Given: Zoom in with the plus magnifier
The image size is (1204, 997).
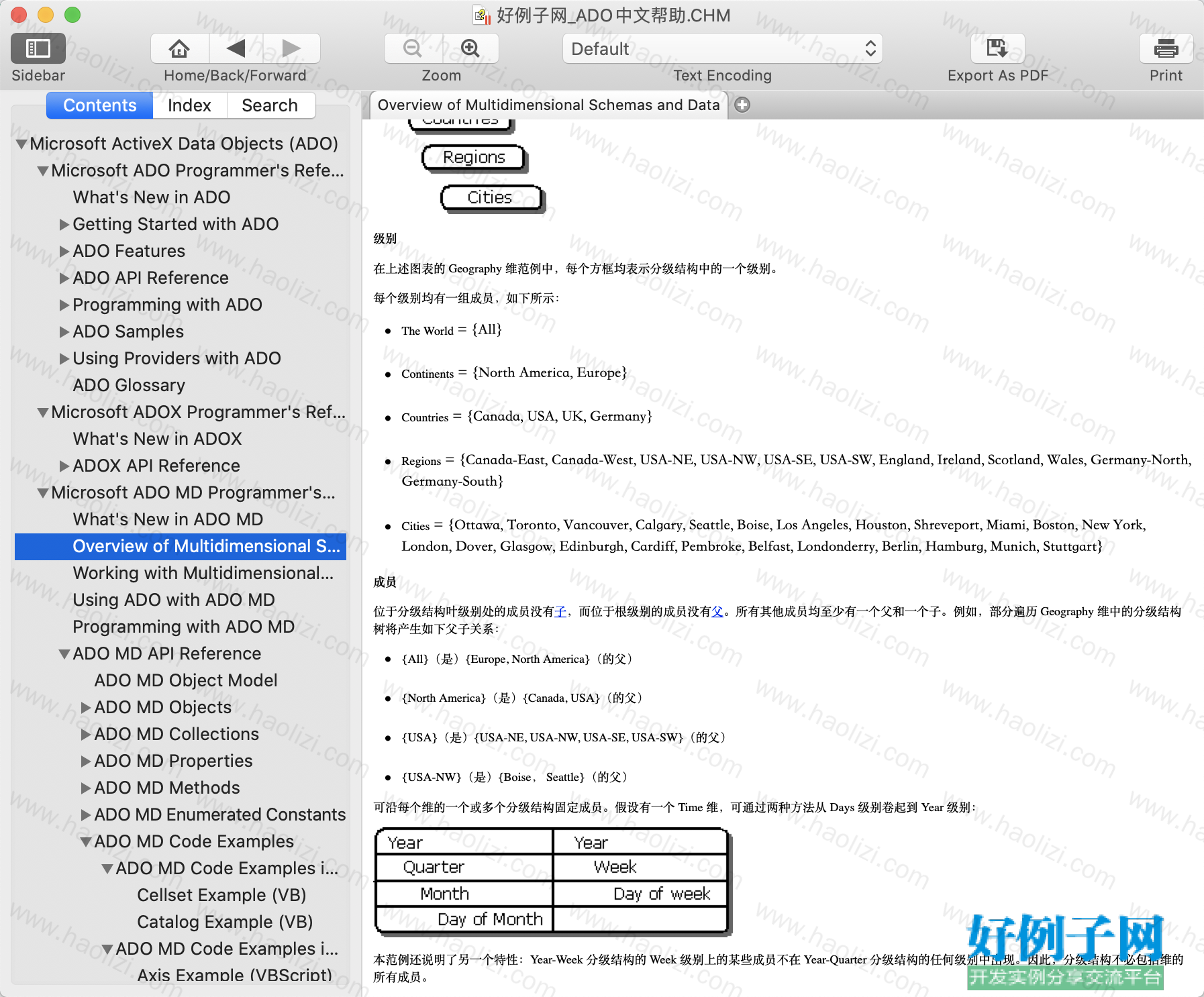Looking at the screenshot, I should 470,48.
